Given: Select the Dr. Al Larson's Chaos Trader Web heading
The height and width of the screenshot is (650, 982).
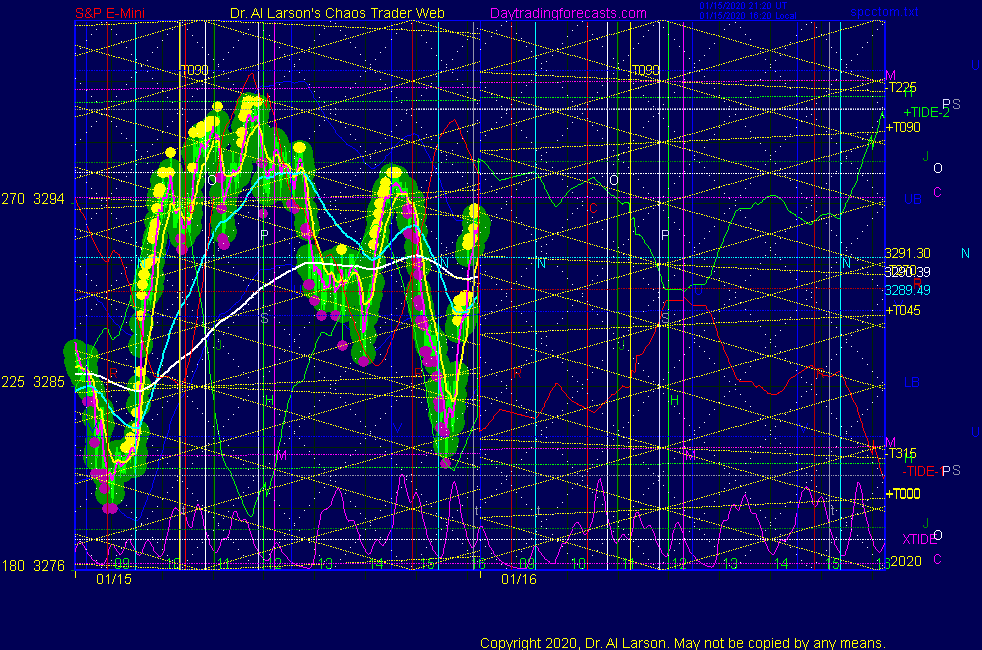Looking at the screenshot, I should (x=337, y=13).
